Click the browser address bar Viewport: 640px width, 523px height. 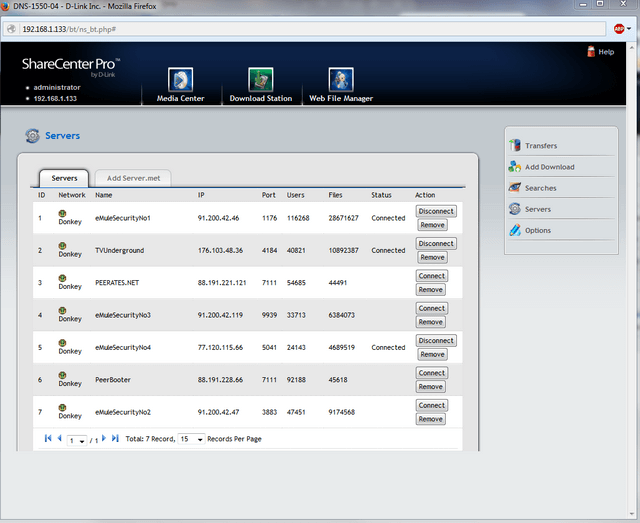click(x=300, y=28)
